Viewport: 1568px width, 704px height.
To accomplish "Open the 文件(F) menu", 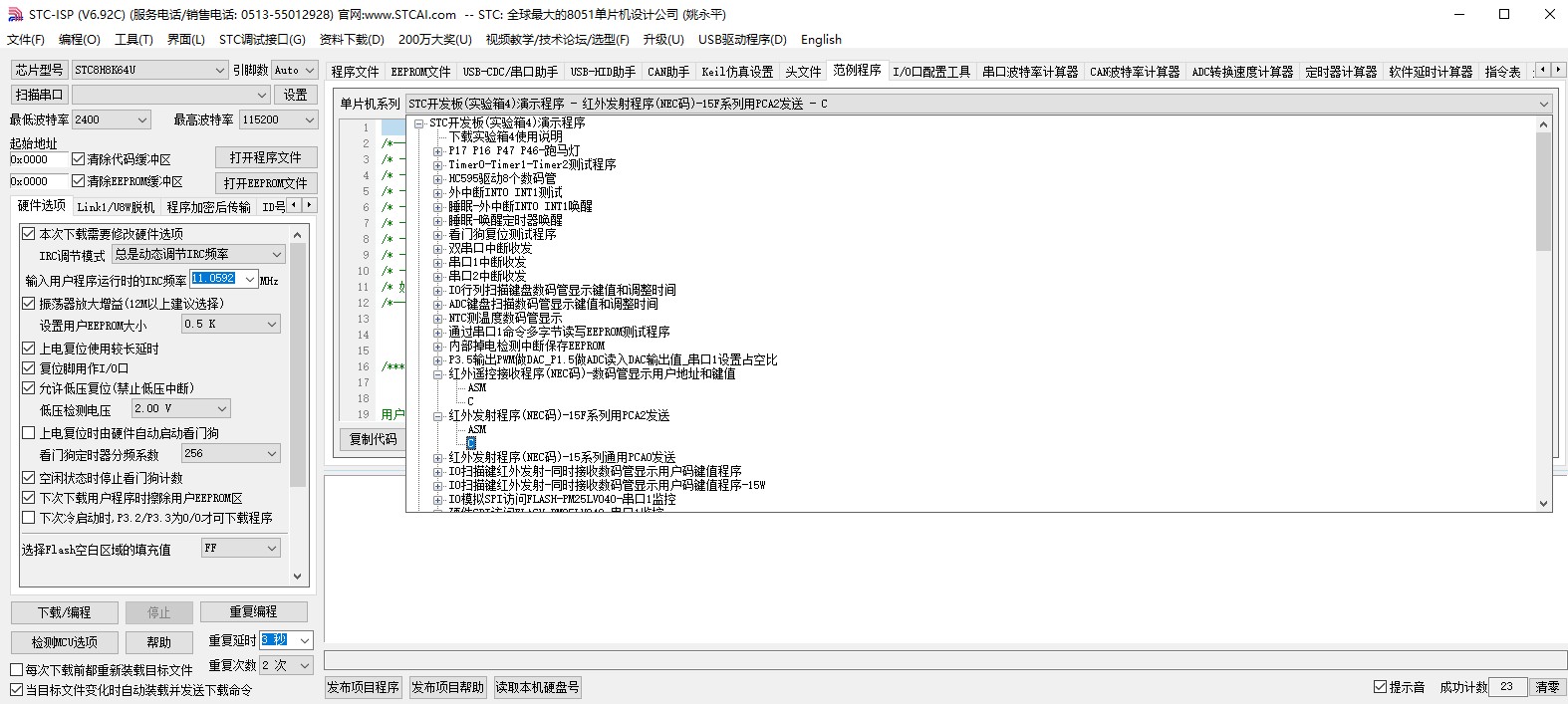I will [x=26, y=40].
